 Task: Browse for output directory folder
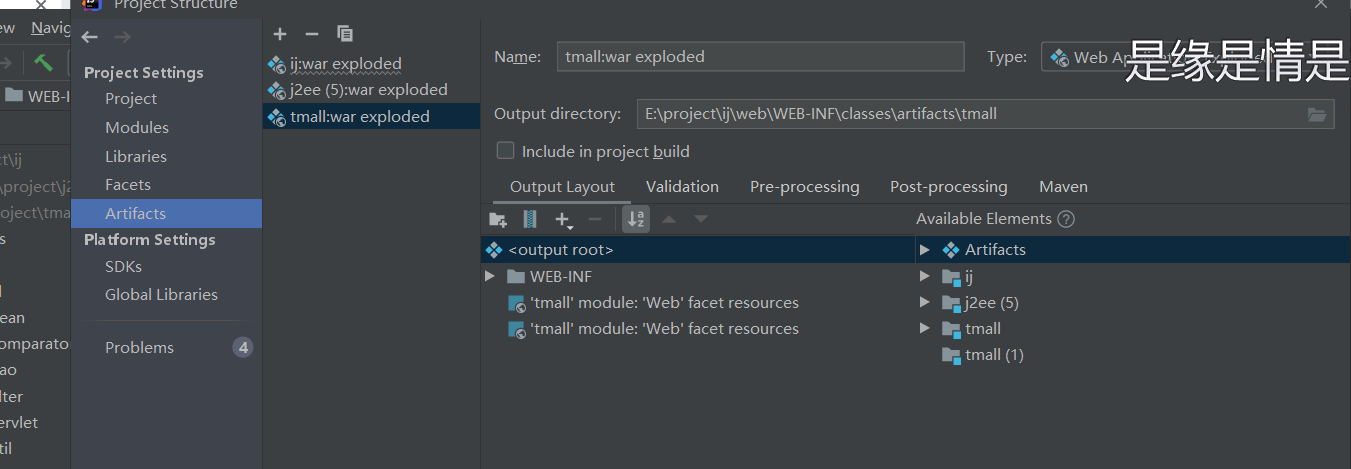1317,115
